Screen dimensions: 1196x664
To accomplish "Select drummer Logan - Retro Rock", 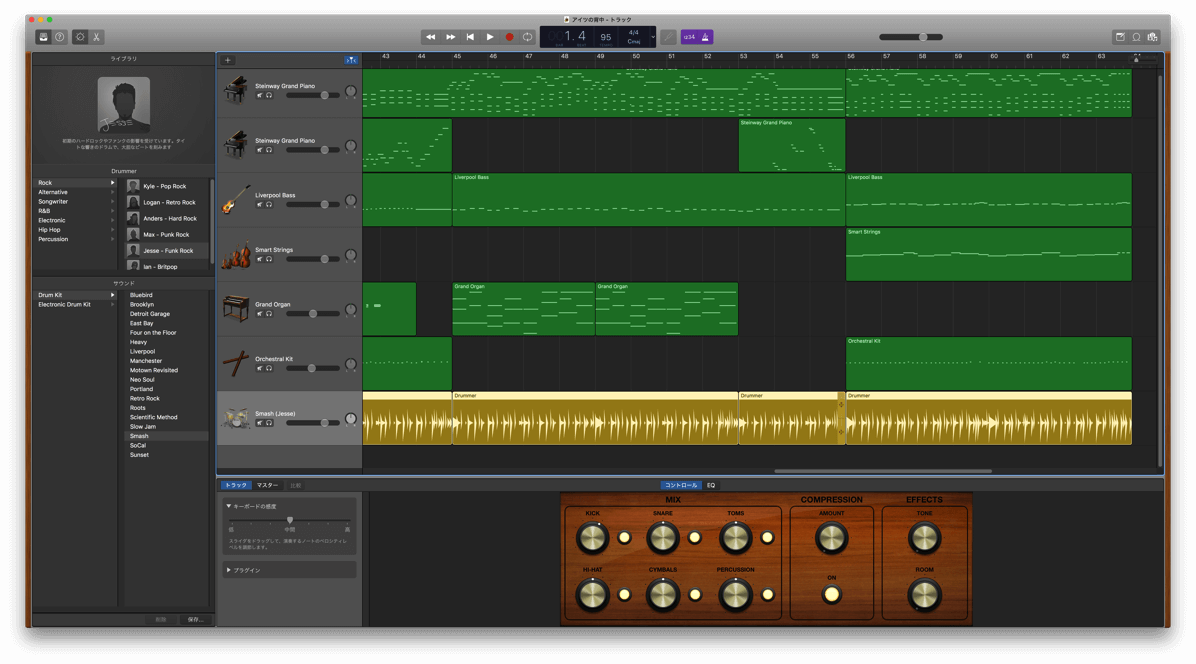I will (166, 202).
